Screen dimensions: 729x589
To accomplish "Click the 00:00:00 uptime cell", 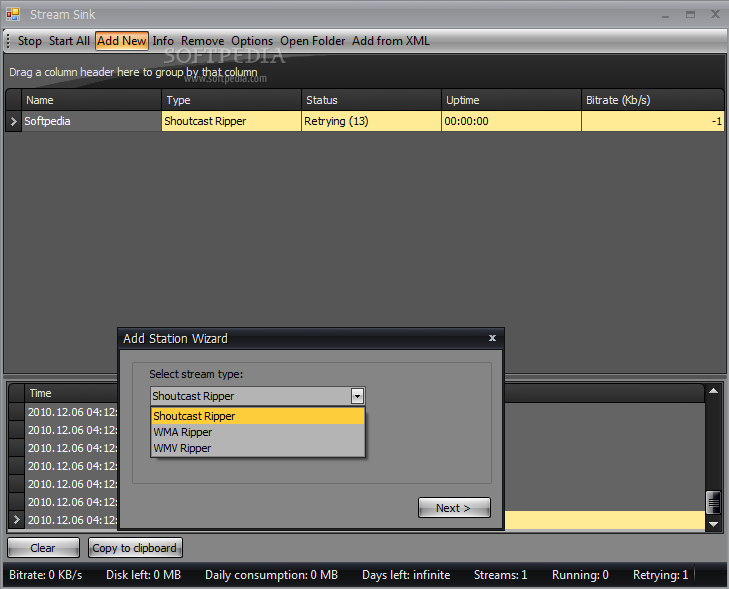I will [511, 121].
